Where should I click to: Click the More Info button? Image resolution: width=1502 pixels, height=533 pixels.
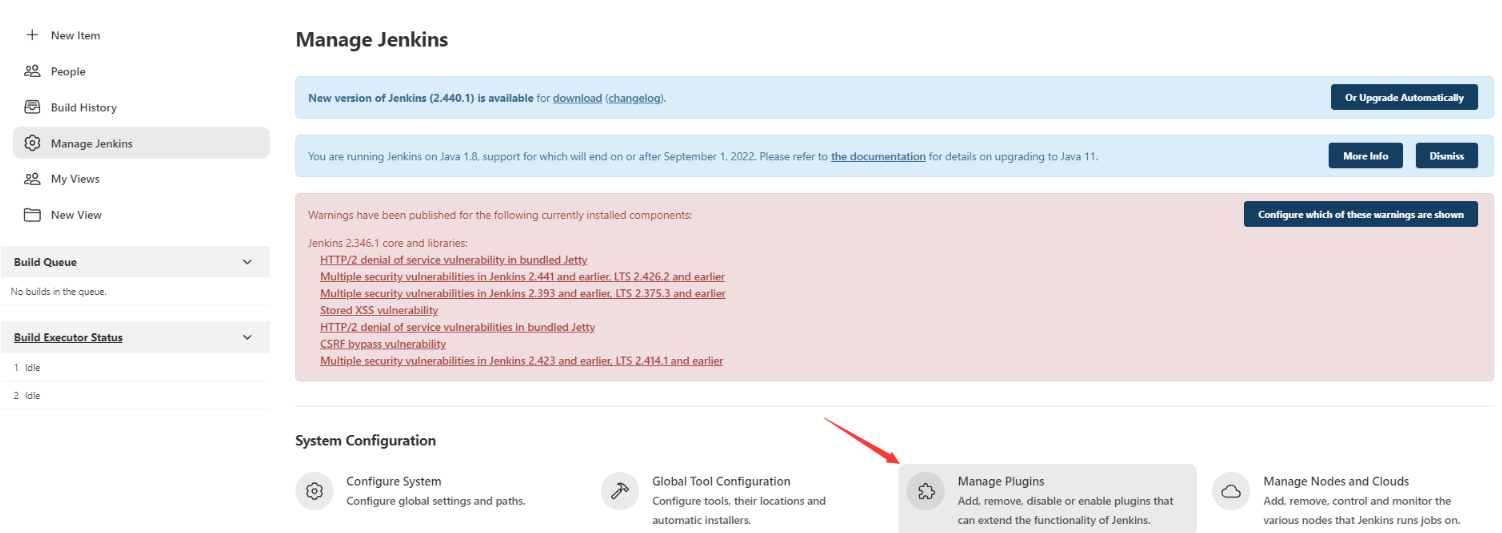click(x=1365, y=156)
